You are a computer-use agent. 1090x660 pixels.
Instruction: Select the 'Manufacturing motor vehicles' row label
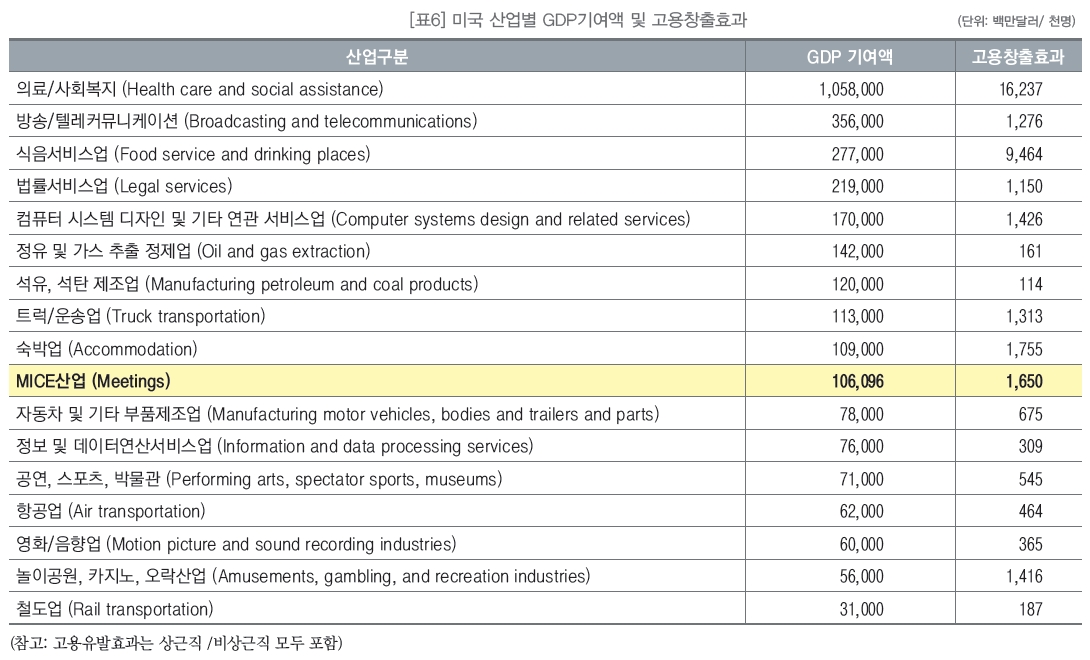coord(338,414)
